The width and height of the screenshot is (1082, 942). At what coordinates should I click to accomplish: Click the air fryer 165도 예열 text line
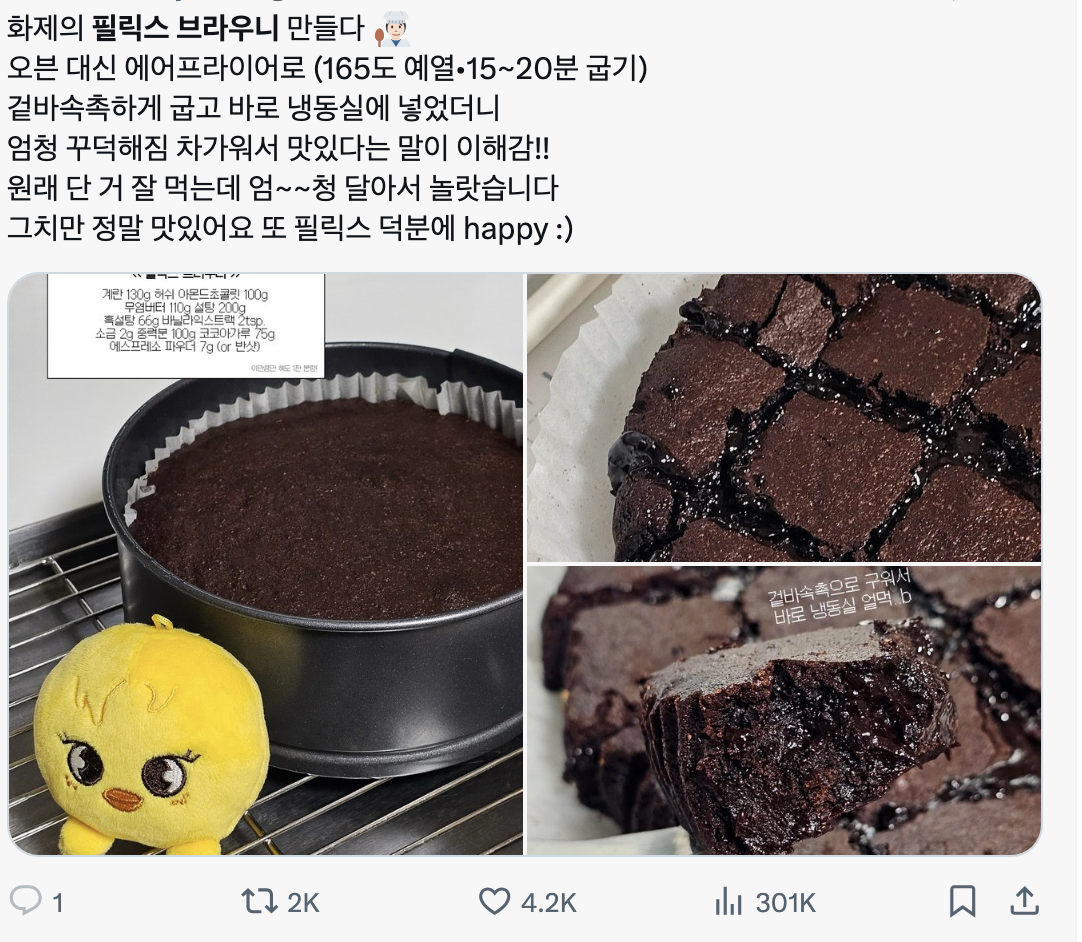[x=327, y=68]
